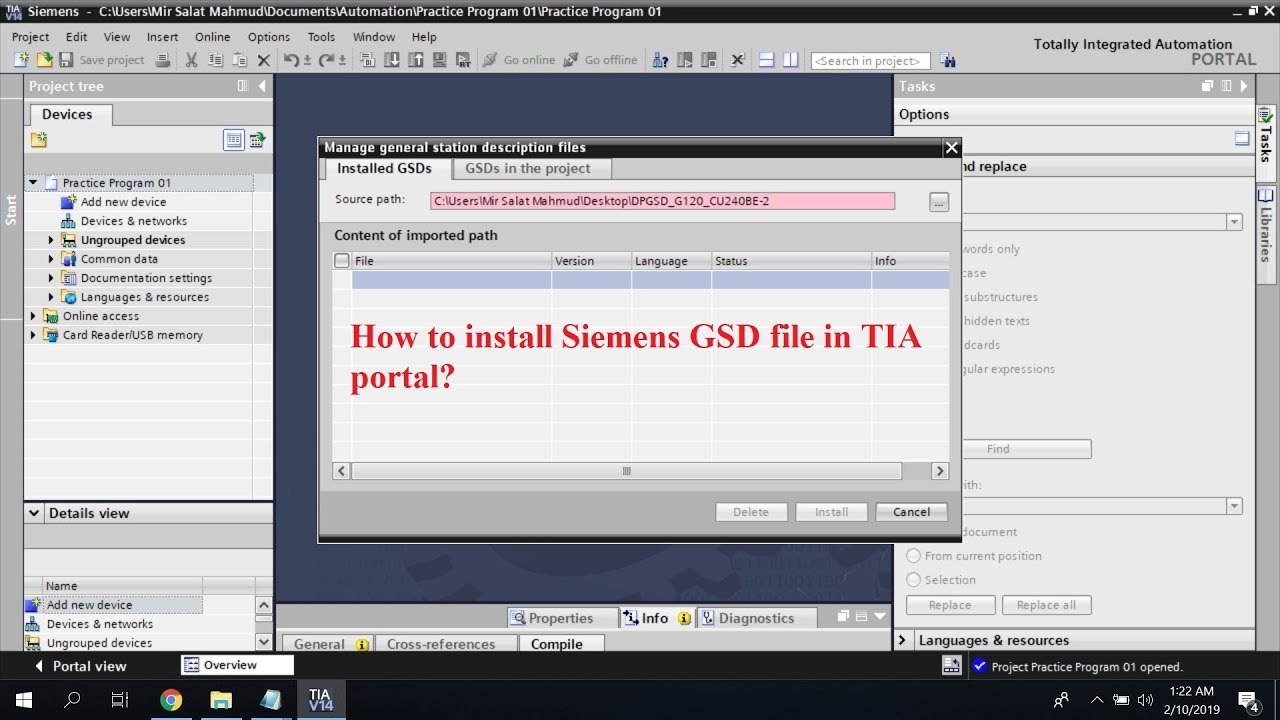Viewport: 1280px width, 720px height.
Task: Click Go online in toolbar
Action: click(x=518, y=60)
